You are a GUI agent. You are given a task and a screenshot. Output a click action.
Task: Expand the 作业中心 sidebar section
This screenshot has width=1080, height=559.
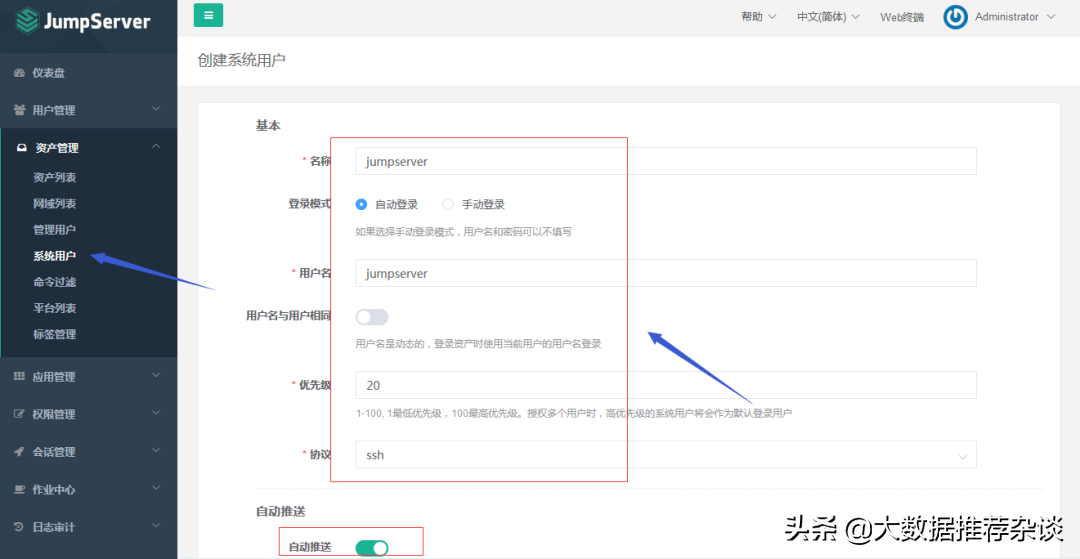88,489
